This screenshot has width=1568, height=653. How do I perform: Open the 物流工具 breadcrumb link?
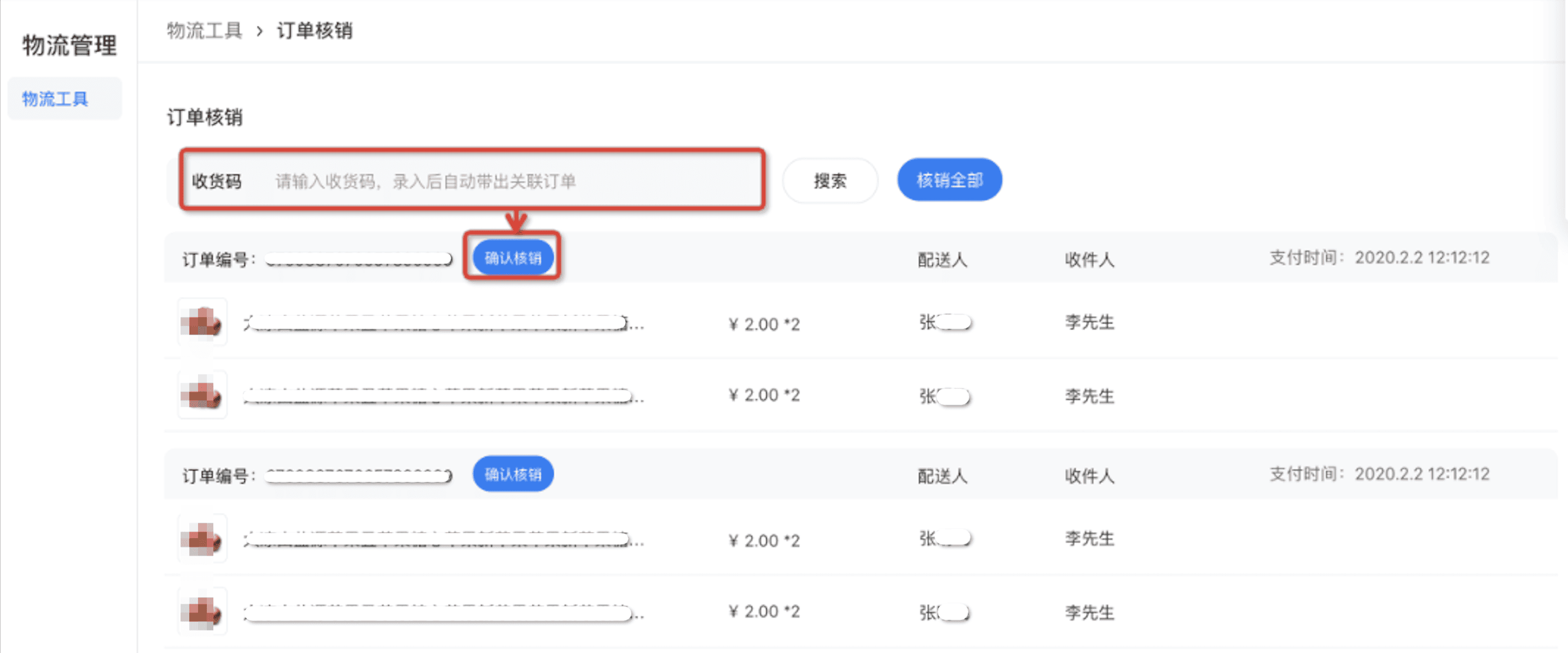[x=204, y=30]
